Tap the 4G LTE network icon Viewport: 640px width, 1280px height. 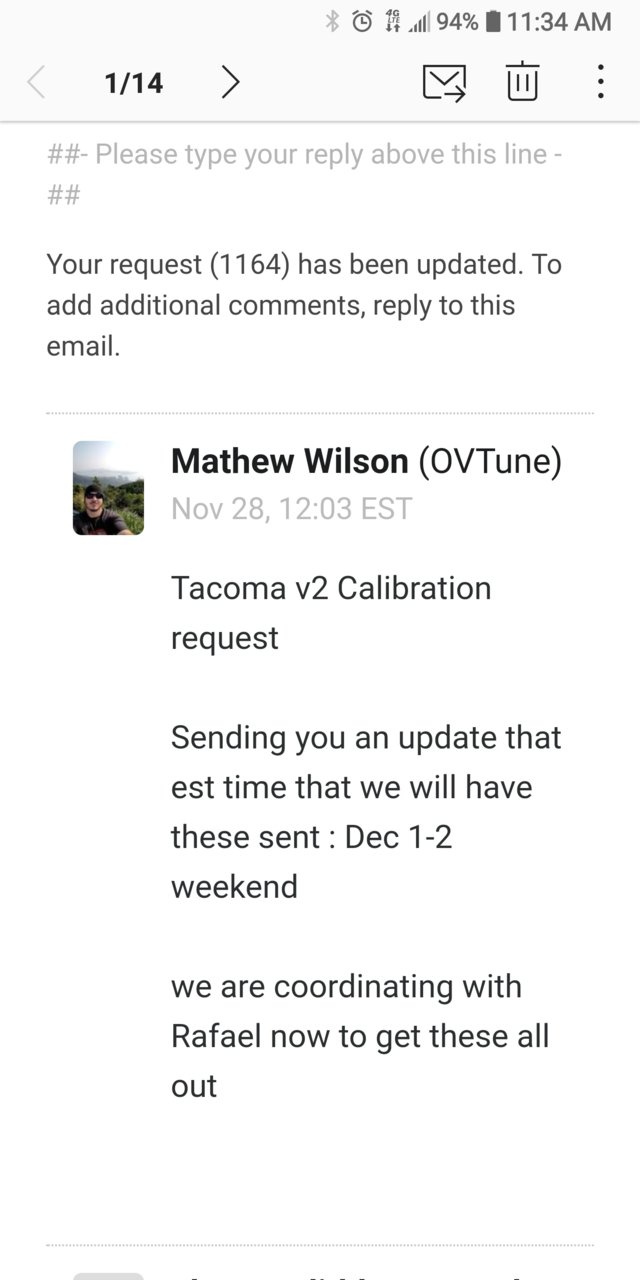(392, 21)
